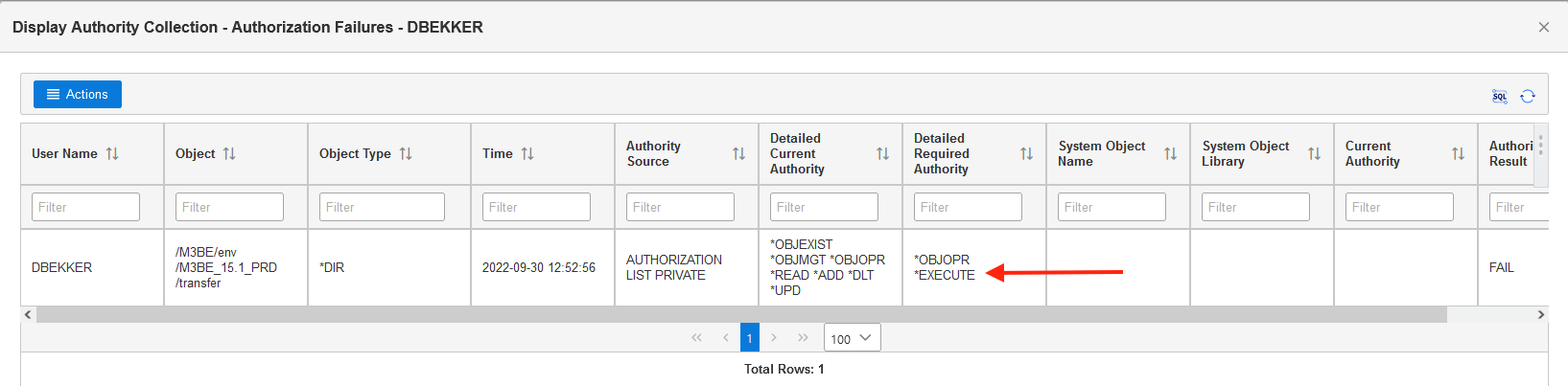Focus the Time filter input
The image size is (1568, 386).
pyautogui.click(x=536, y=207)
